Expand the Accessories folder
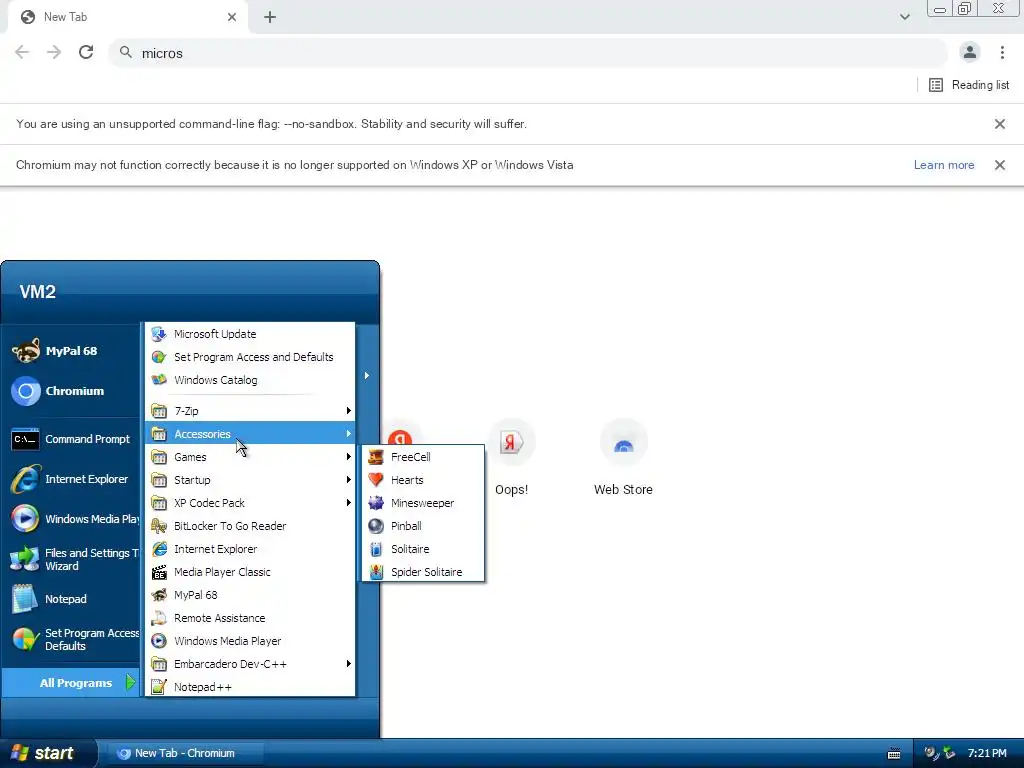1024x768 pixels. [x=250, y=434]
